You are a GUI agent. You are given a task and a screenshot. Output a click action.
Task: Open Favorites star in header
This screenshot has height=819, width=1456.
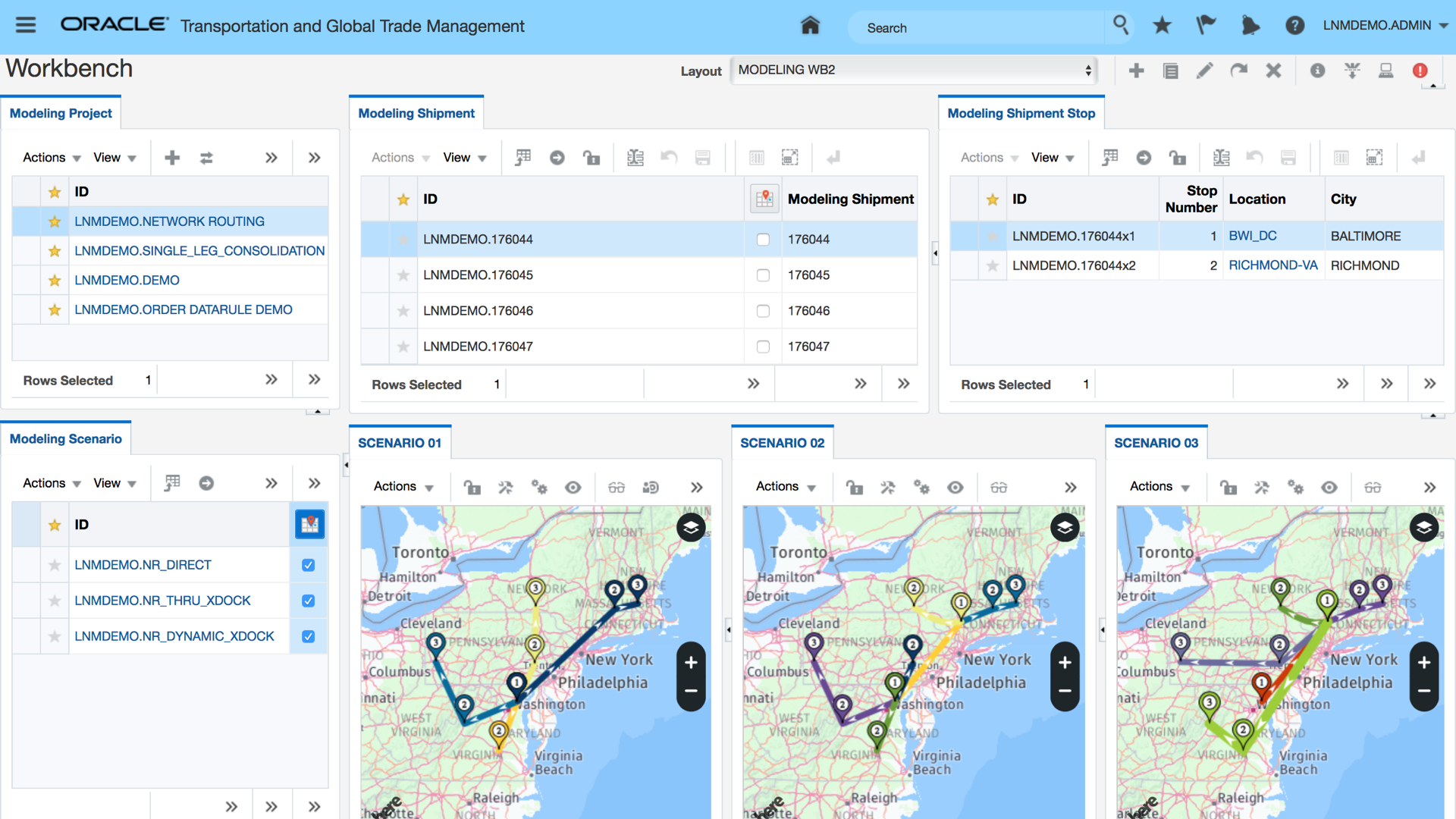(x=1162, y=26)
